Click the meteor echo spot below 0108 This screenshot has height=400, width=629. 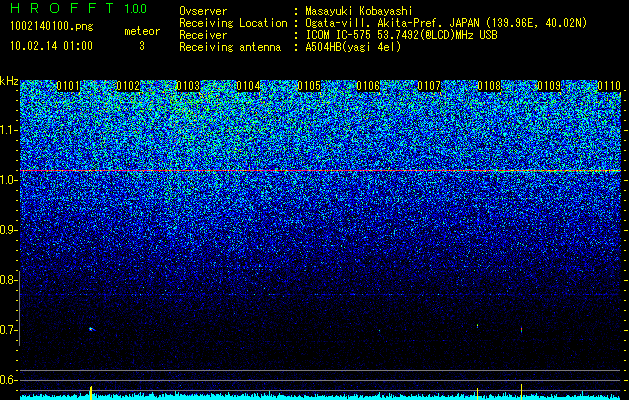[x=477, y=326]
